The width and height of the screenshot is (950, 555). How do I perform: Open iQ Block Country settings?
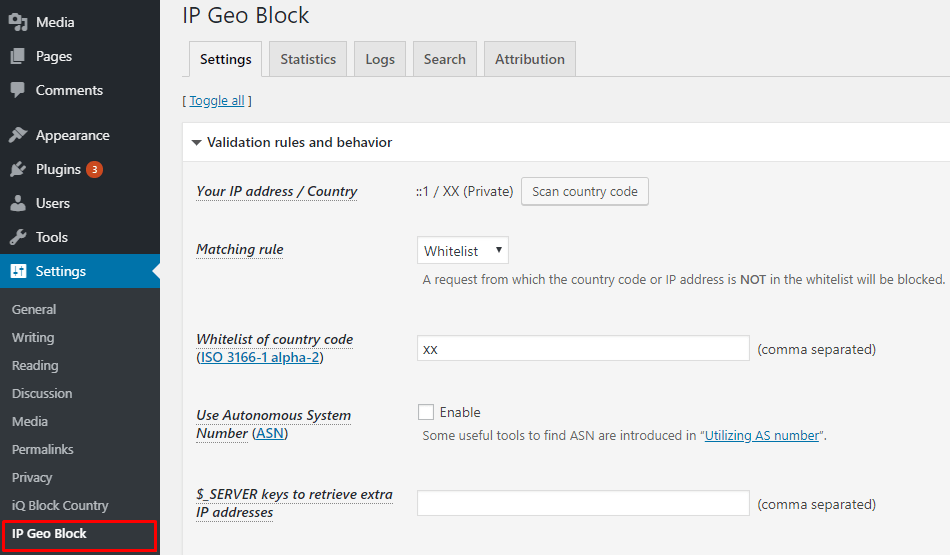(60, 505)
